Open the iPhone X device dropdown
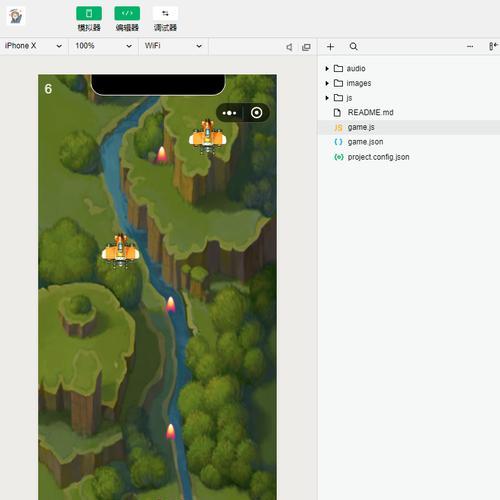Screen dimensions: 500x500 click(34, 46)
